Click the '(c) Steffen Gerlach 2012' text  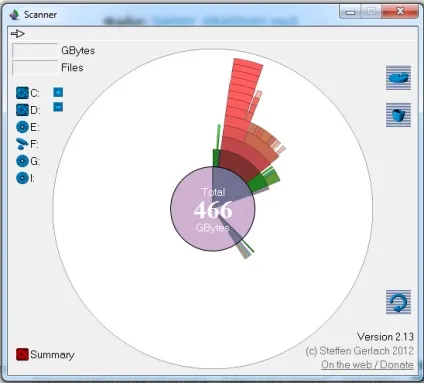(x=359, y=351)
